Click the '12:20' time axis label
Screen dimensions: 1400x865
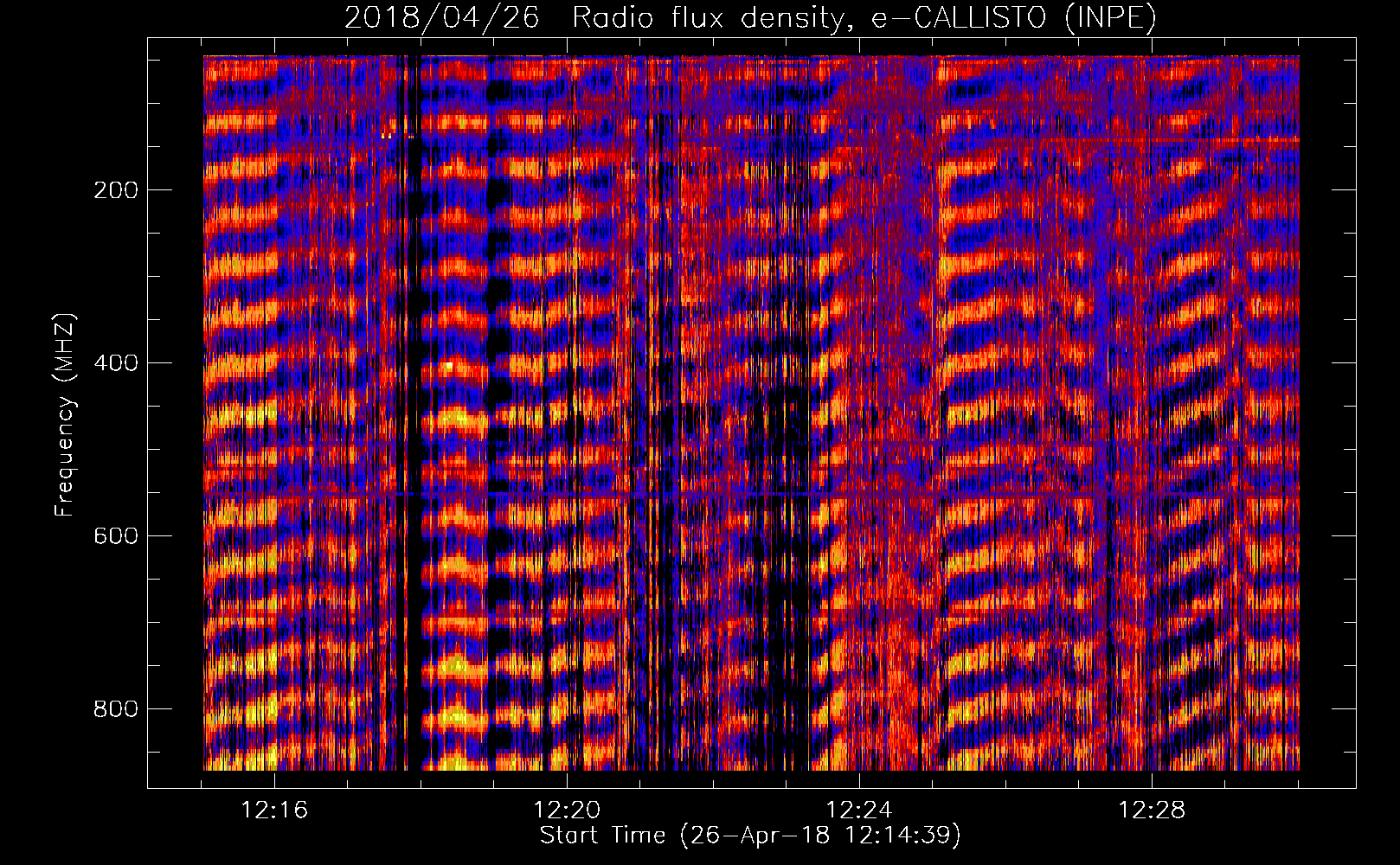(x=567, y=811)
